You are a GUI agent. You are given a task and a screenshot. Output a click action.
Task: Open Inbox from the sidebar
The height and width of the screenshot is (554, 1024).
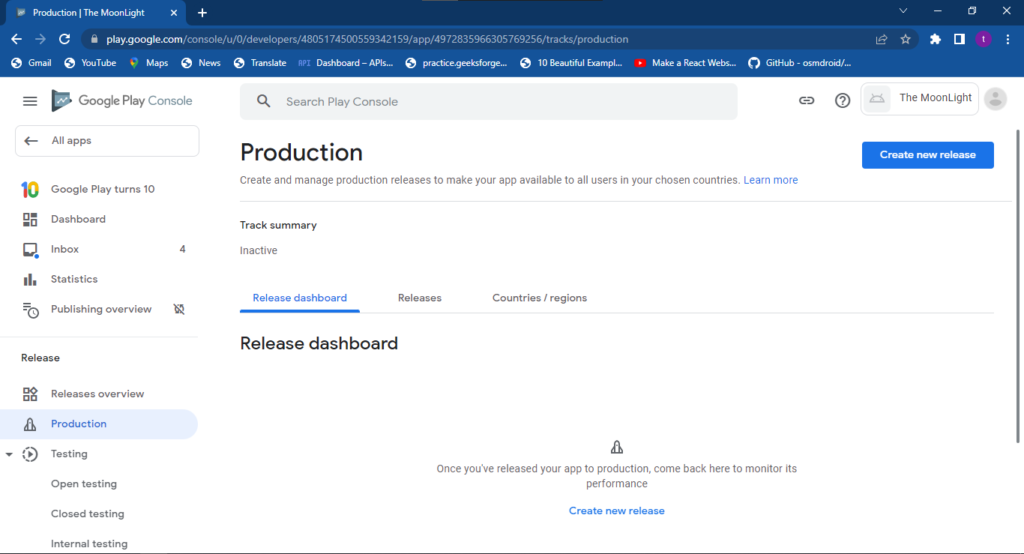pos(65,249)
